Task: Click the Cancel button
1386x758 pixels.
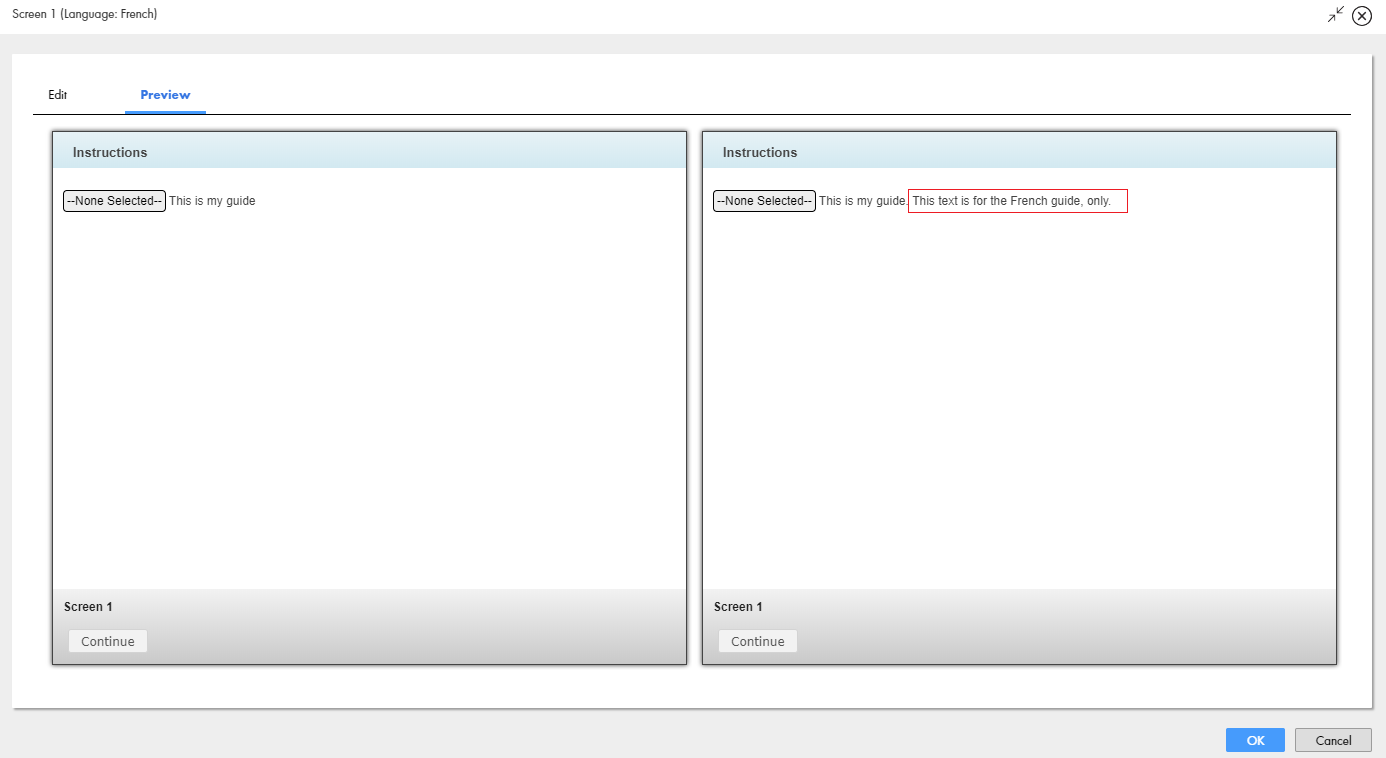Action: point(1333,740)
